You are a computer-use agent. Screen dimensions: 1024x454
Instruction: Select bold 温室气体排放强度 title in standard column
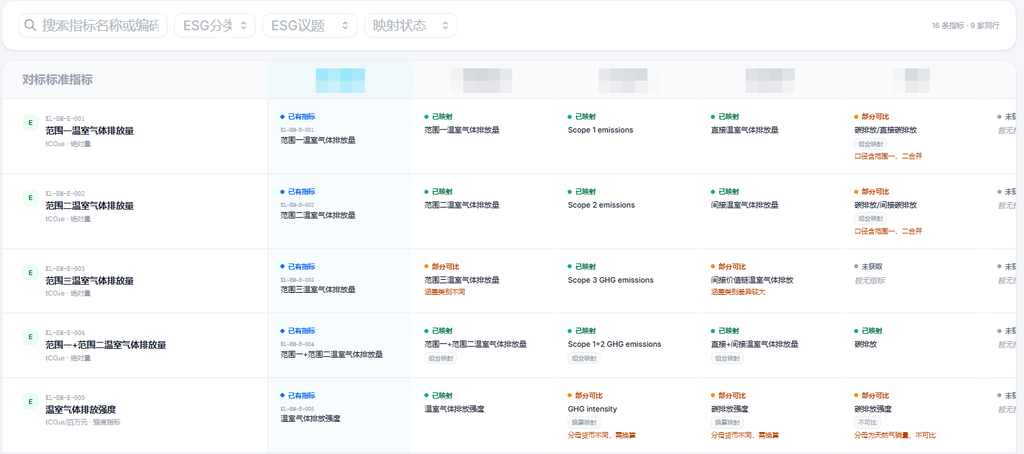click(80, 410)
